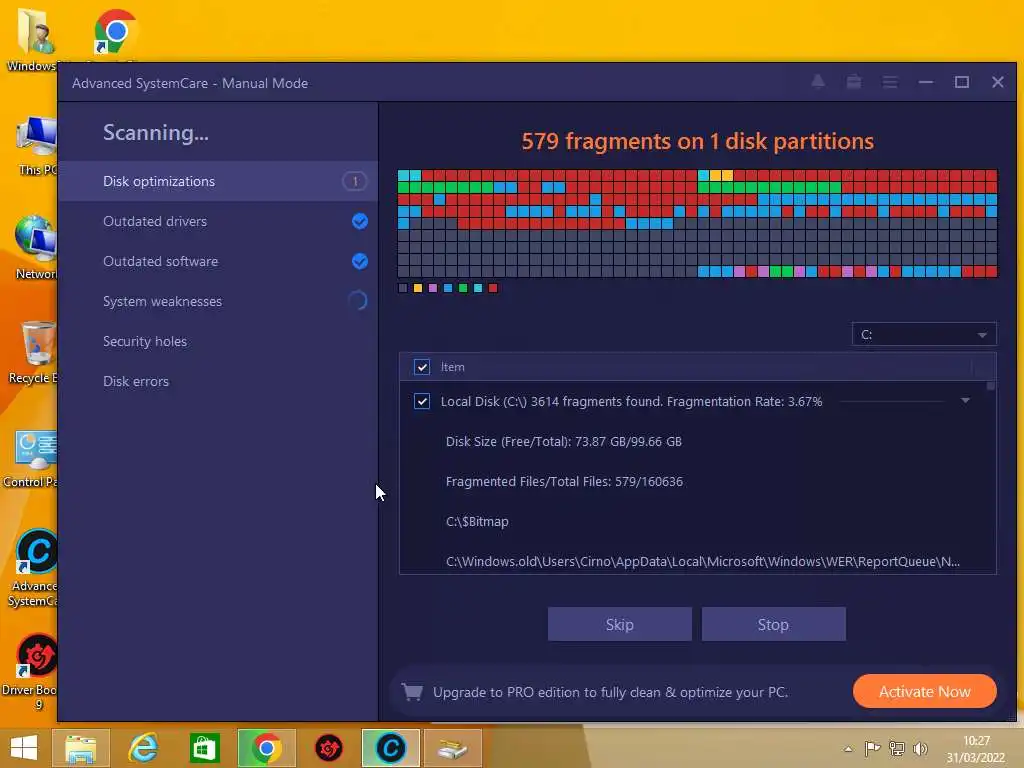Click the 579 fragments heading
This screenshot has width=1024, height=768.
[697, 141]
